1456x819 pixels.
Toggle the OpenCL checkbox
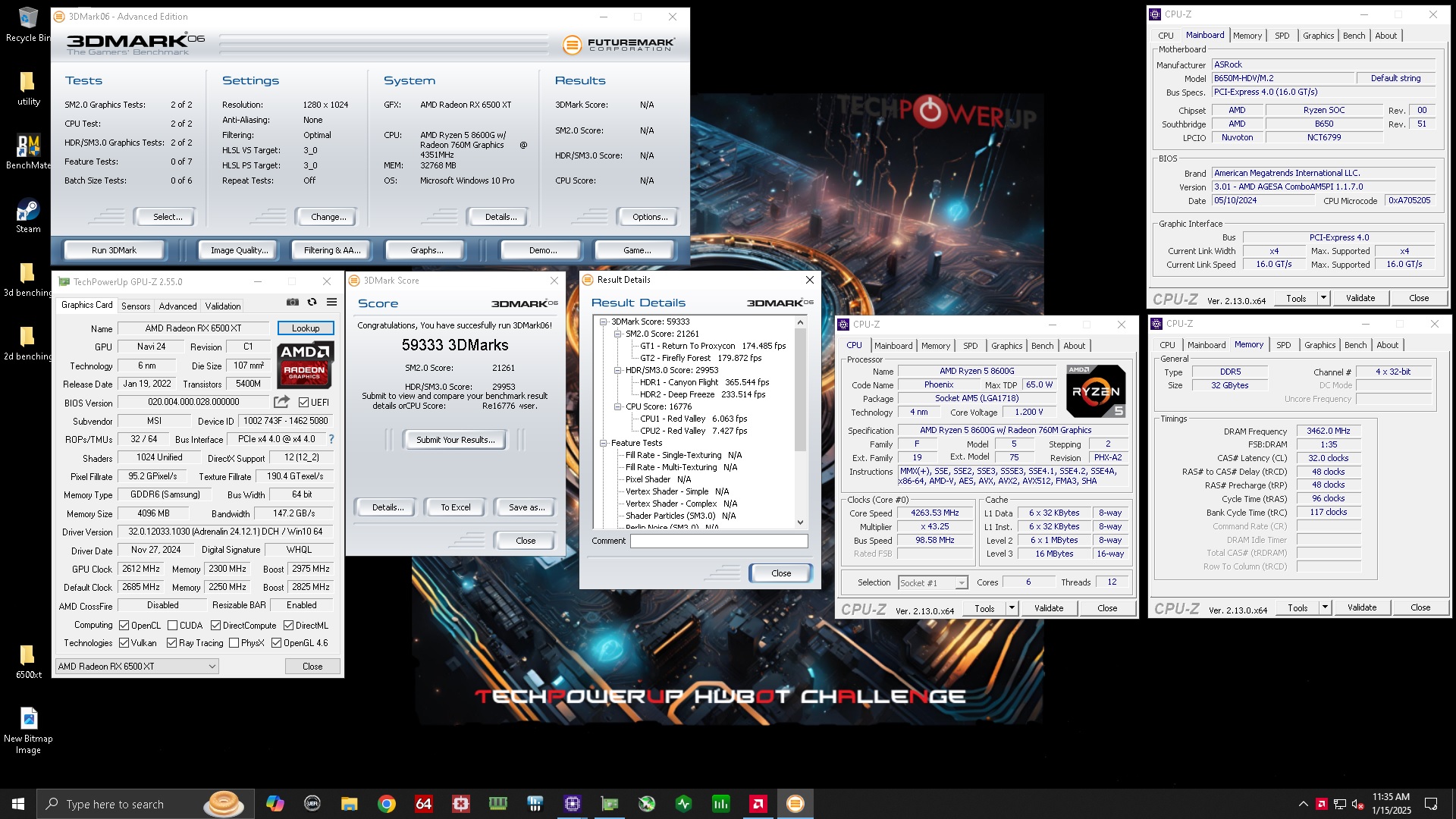pos(124,626)
